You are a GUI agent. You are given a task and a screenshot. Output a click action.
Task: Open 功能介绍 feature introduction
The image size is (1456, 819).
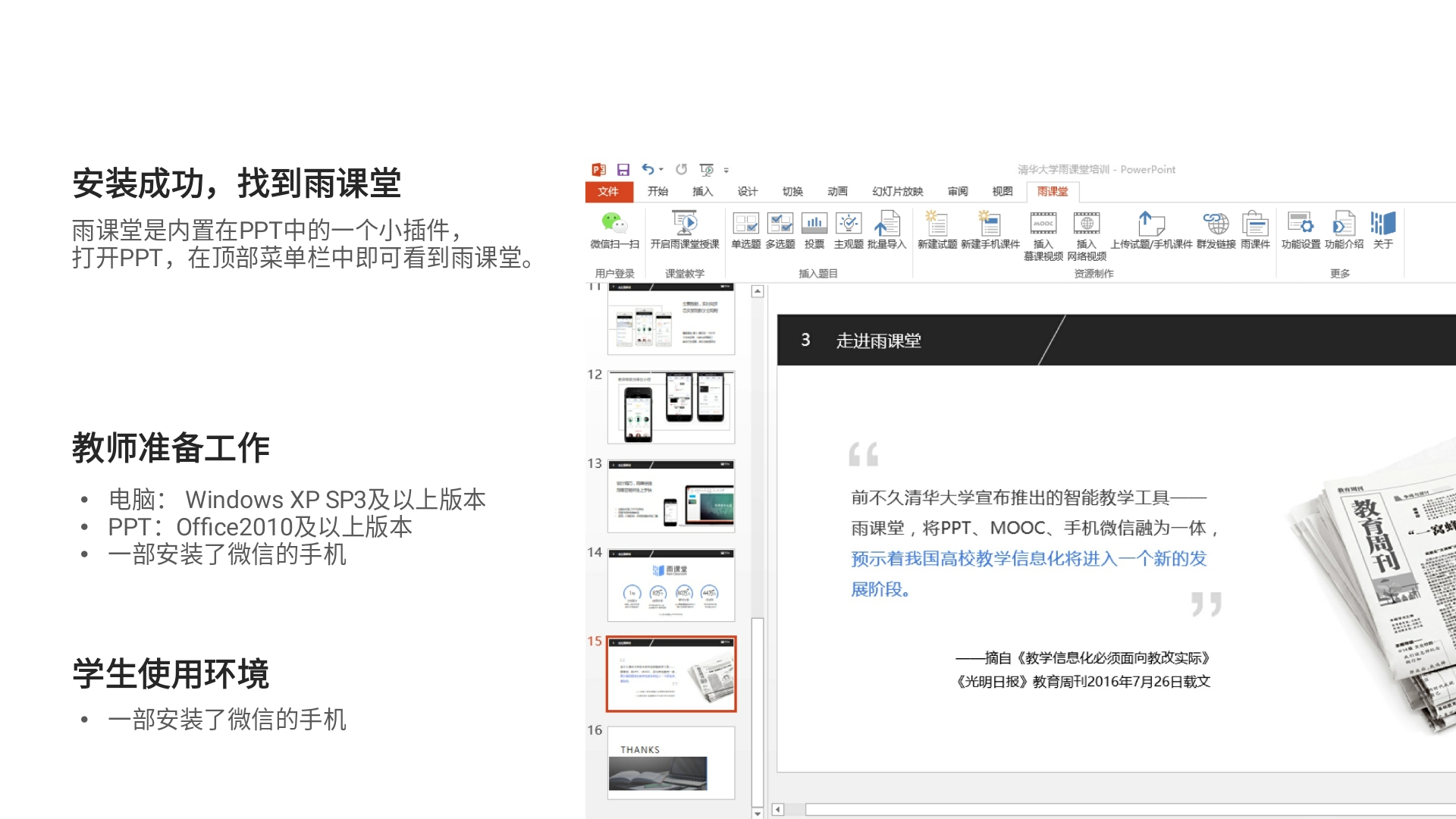[1344, 230]
